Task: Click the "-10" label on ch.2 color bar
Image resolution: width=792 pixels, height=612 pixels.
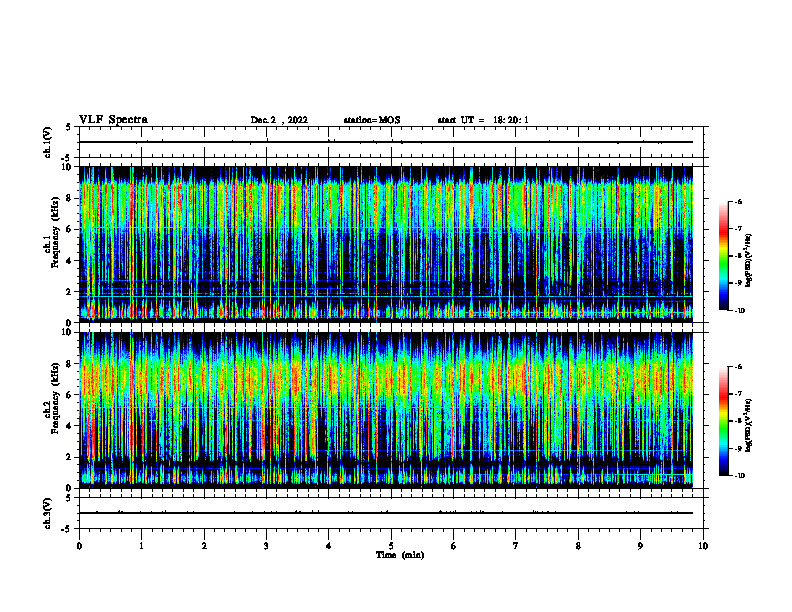Action: (x=740, y=476)
